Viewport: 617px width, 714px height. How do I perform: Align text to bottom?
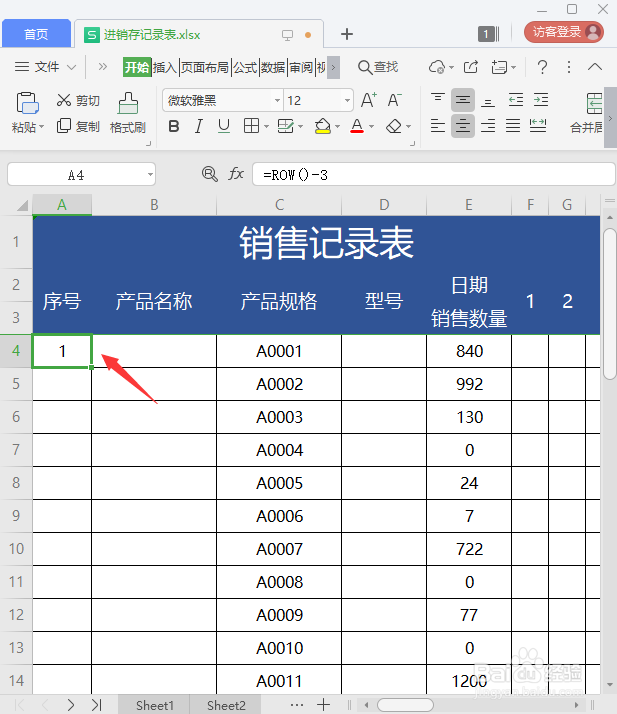coord(488,101)
